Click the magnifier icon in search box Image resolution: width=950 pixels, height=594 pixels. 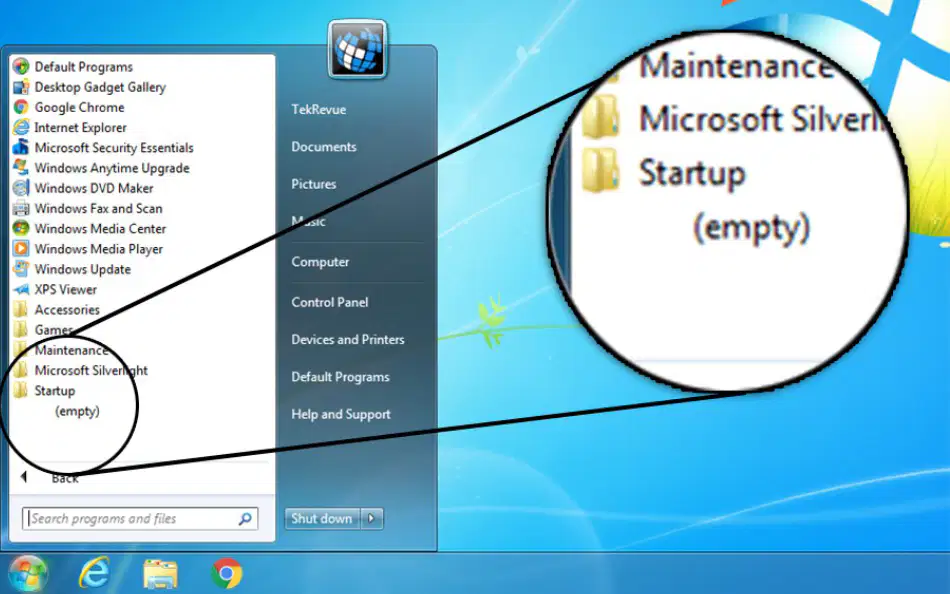[x=245, y=519]
